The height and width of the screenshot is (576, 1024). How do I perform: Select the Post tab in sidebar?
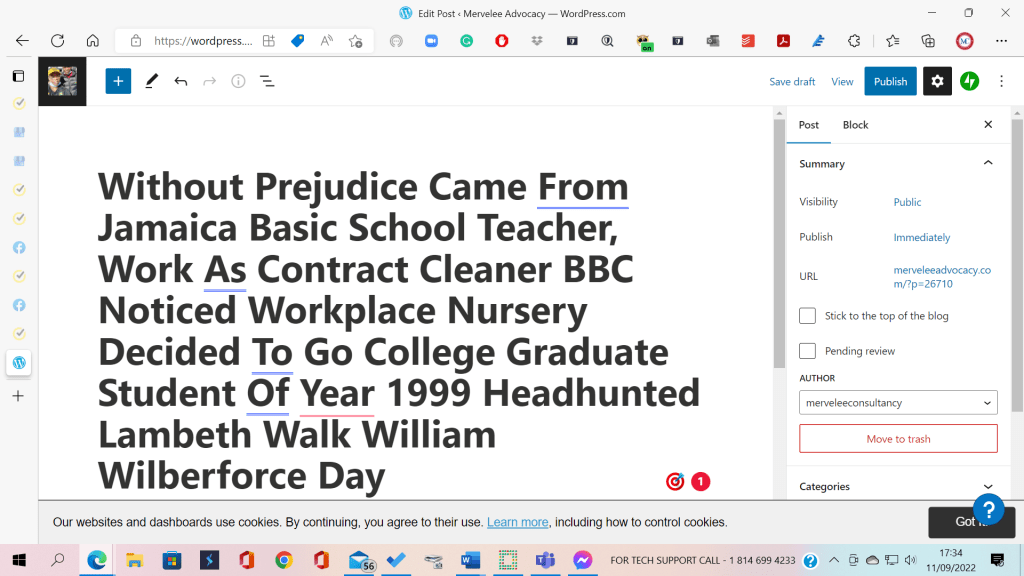click(x=809, y=125)
